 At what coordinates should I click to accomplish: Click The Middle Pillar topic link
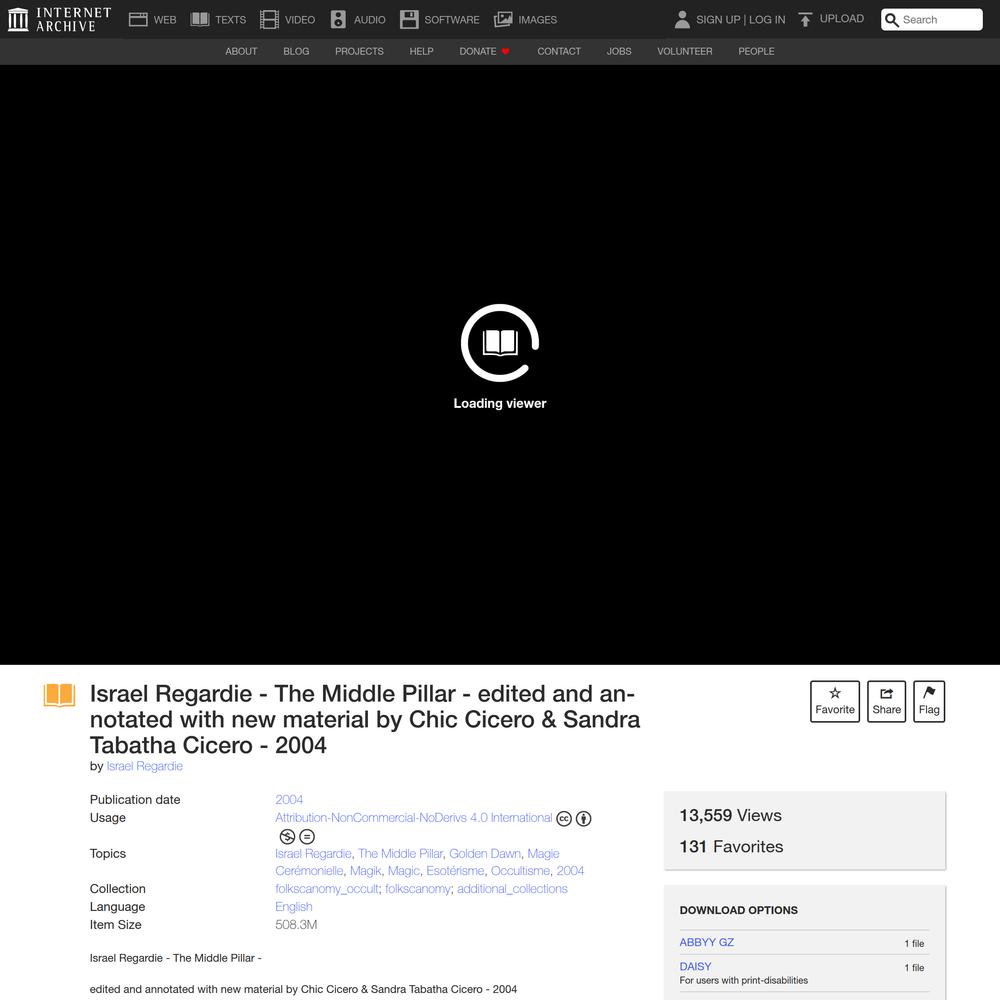pyautogui.click(x=400, y=853)
